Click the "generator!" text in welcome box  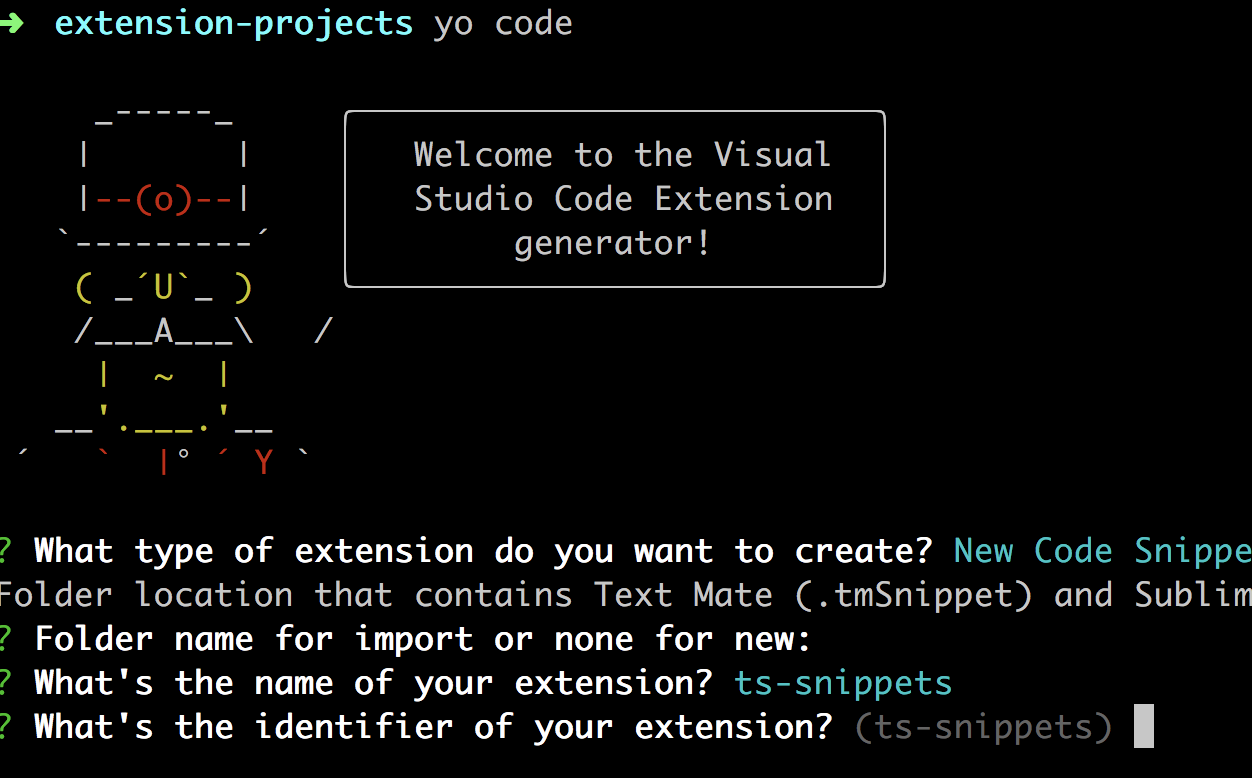[612, 243]
